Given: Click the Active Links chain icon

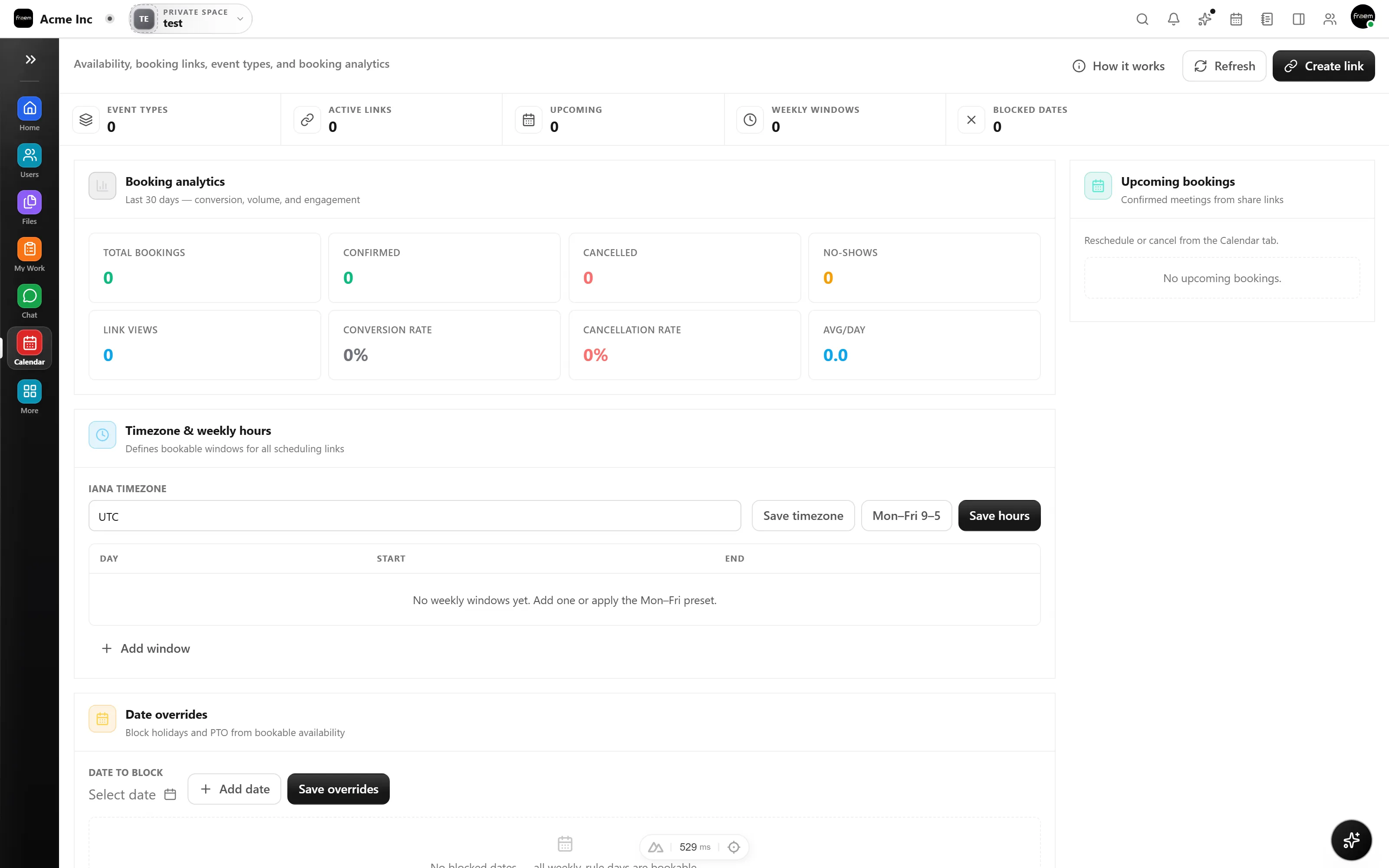Looking at the screenshot, I should (x=307, y=119).
